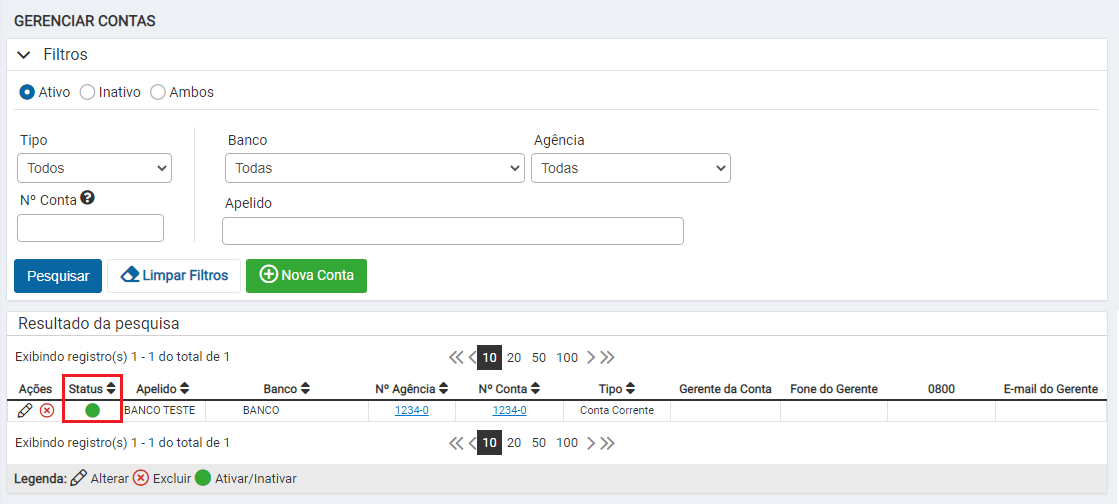The width and height of the screenshot is (1119, 504).
Task: Sort by Banco column using sort arrows
Action: (305, 389)
